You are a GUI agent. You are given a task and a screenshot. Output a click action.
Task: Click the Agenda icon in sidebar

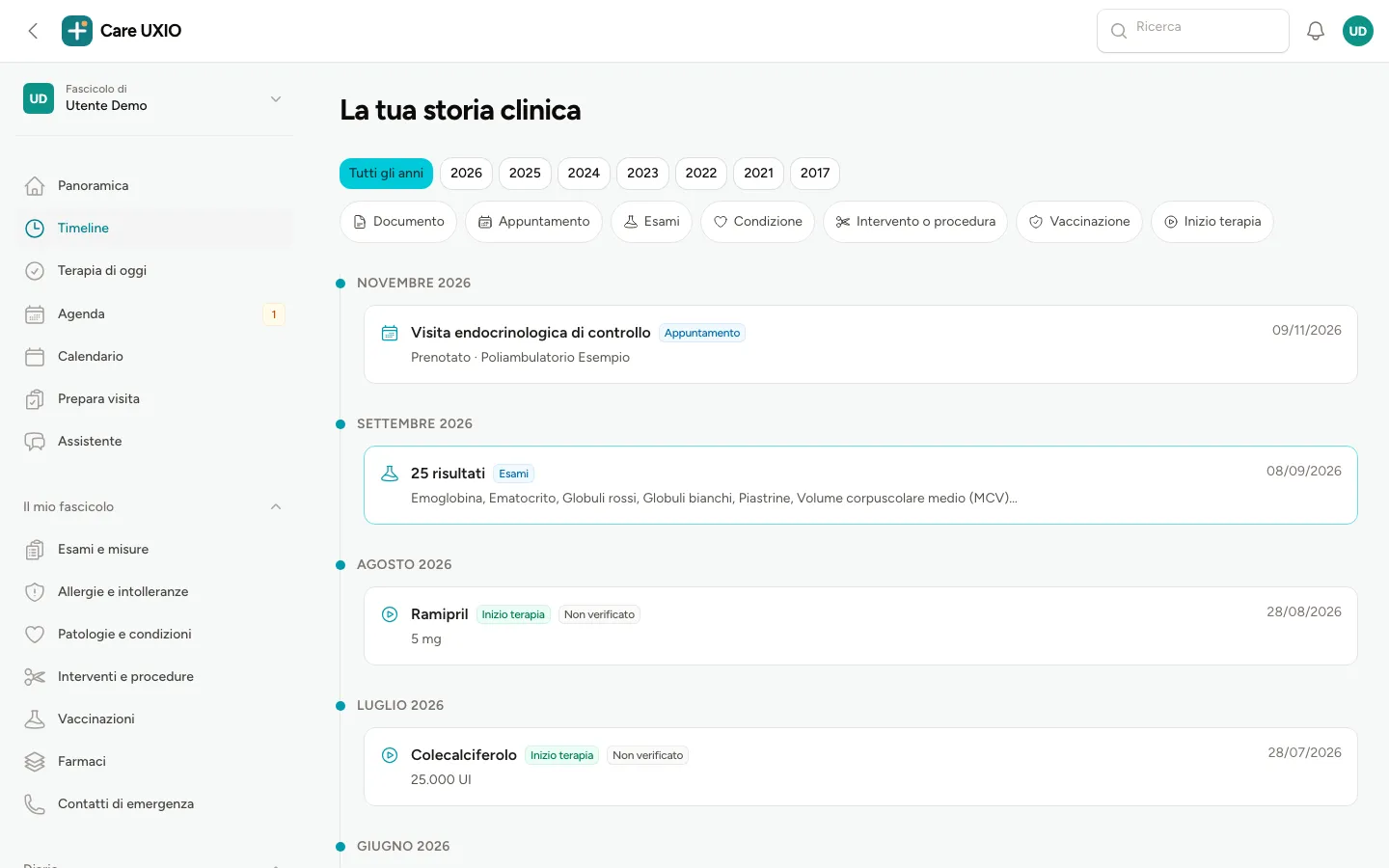[35, 314]
